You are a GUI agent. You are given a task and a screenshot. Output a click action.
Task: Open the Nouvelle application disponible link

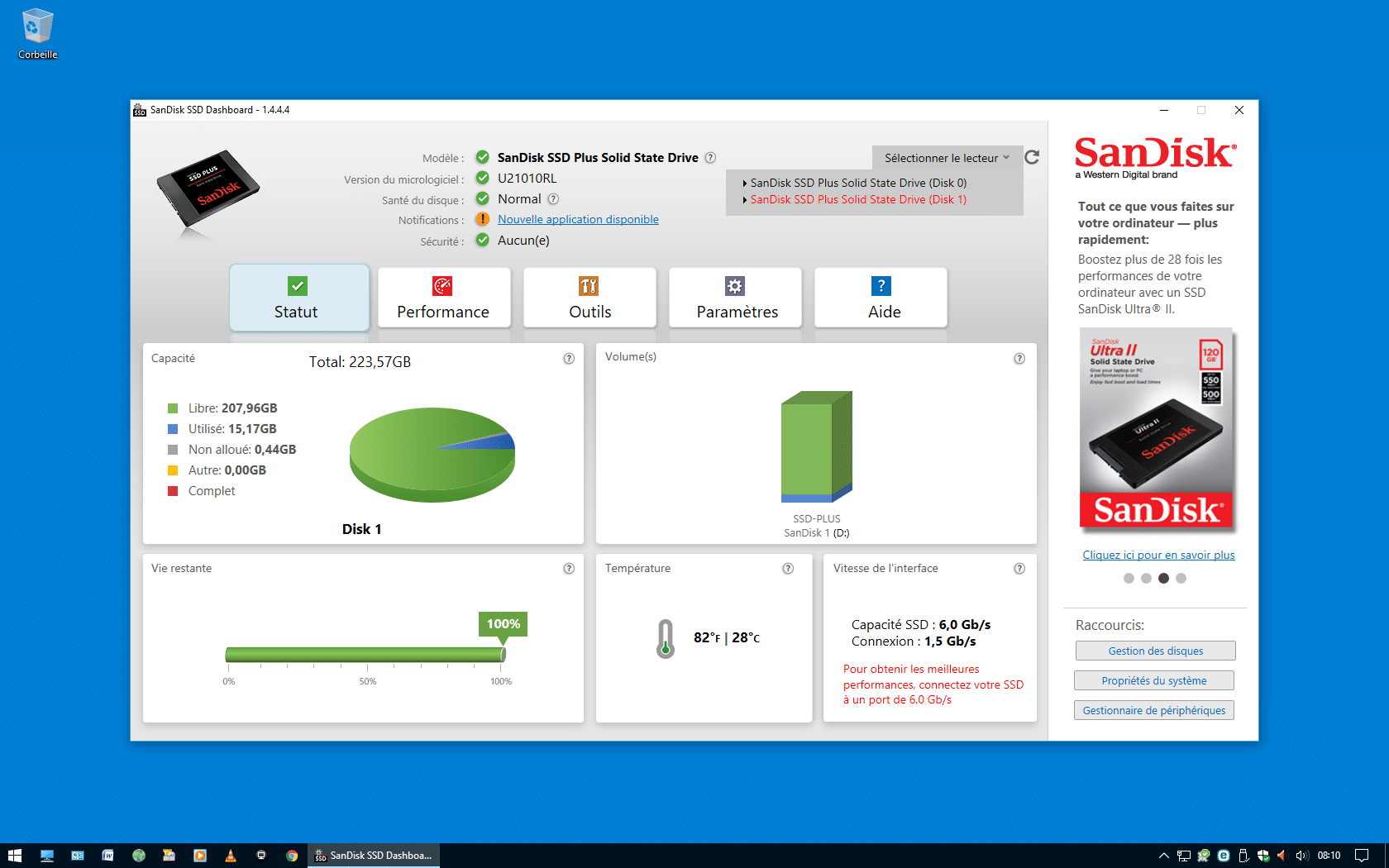(578, 219)
